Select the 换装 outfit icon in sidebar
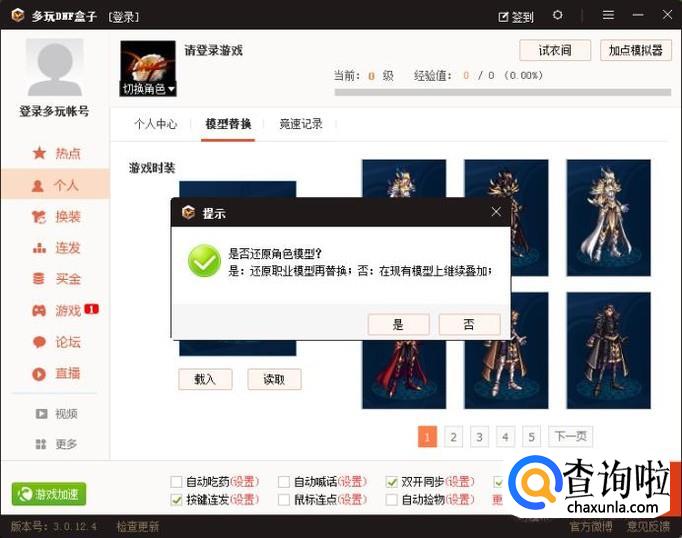682x538 pixels. (39, 217)
